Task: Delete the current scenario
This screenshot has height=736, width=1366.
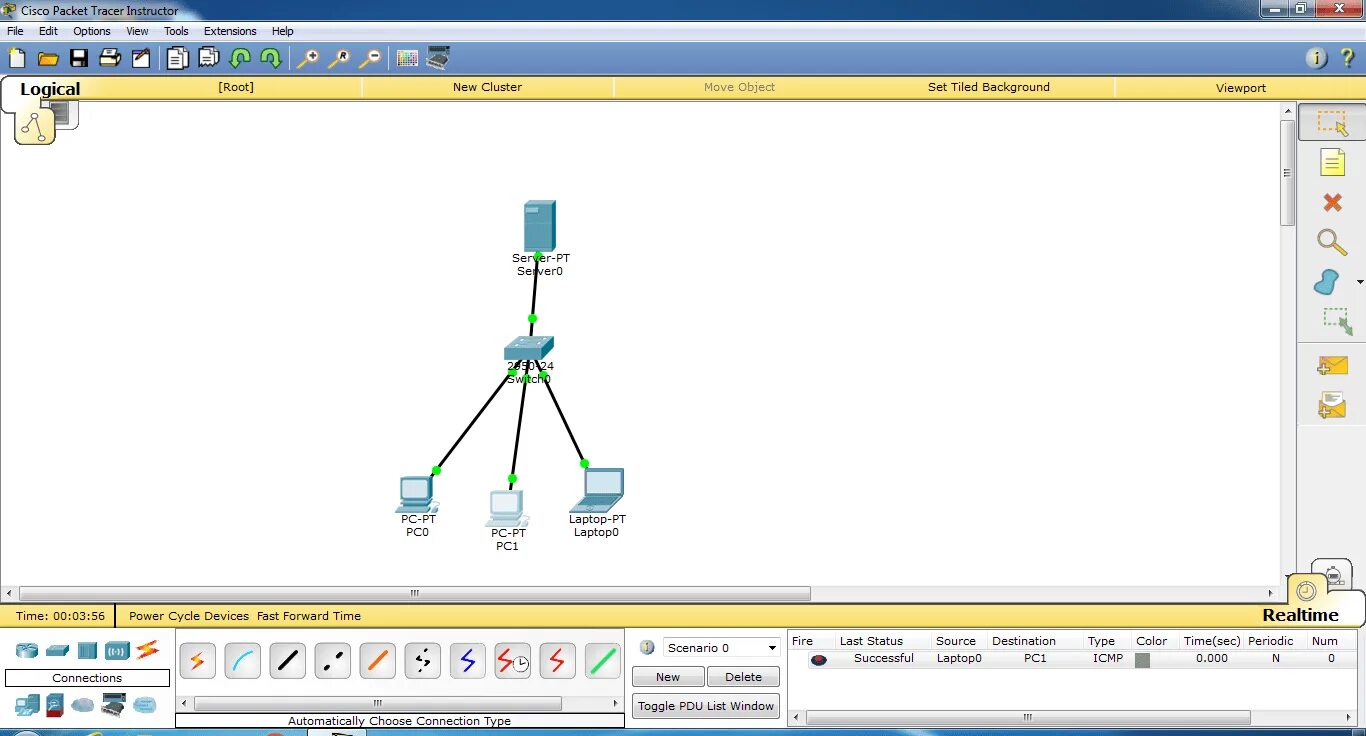Action: coord(743,677)
